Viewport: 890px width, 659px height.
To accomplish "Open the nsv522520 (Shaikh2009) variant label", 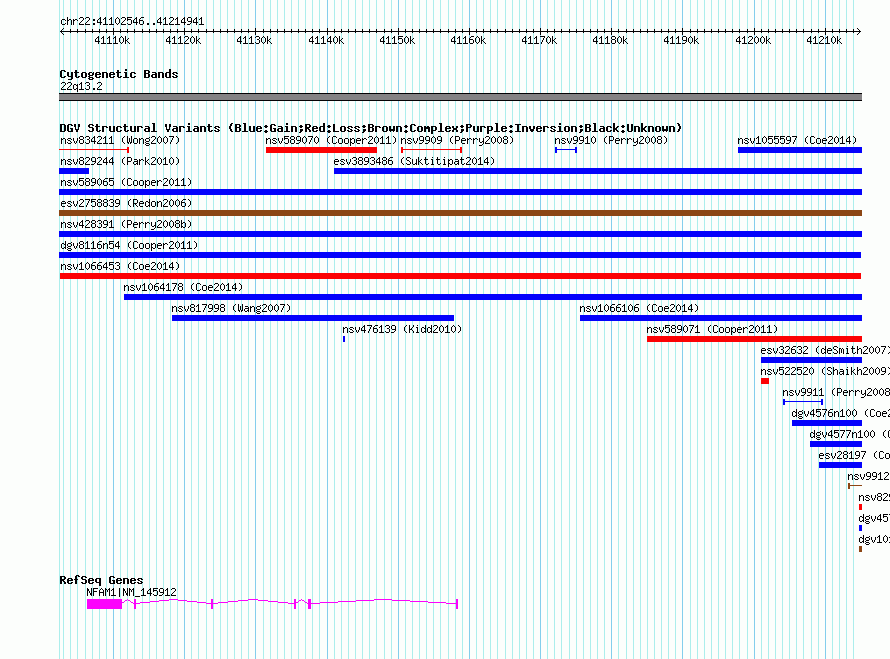I will pos(825,371).
